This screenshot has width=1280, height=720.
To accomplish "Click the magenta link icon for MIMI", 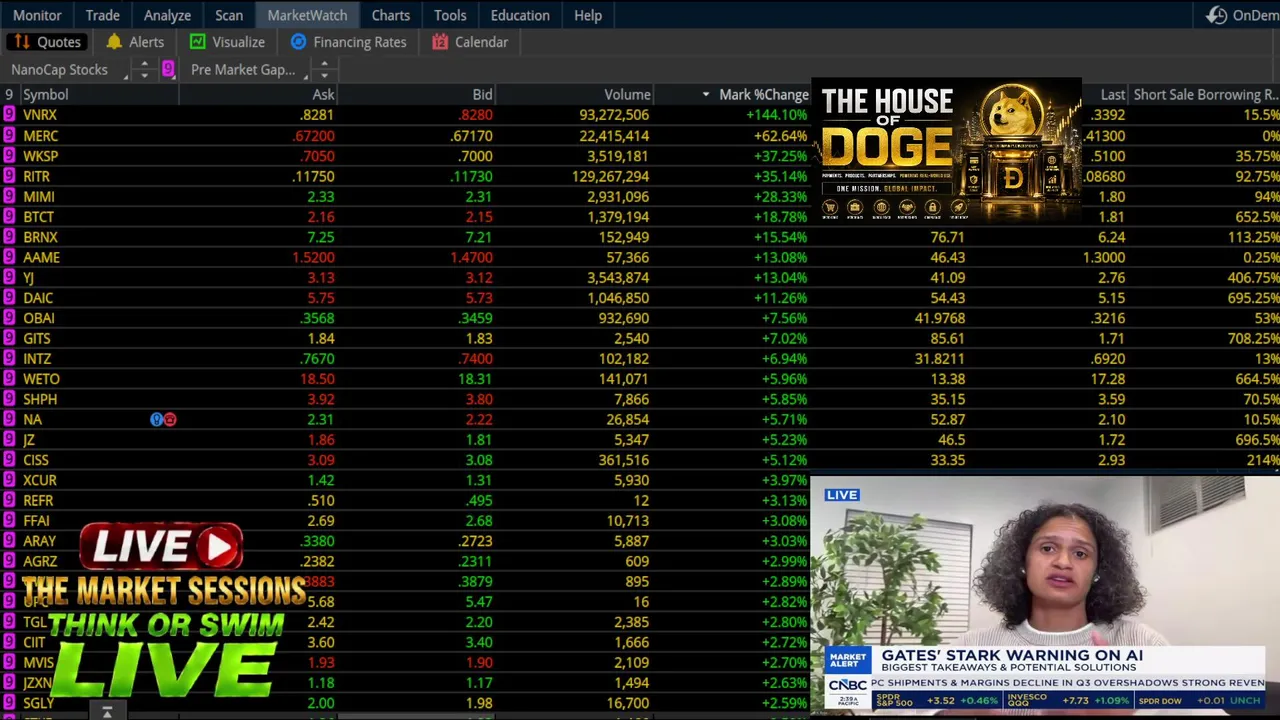I will 9,196.
